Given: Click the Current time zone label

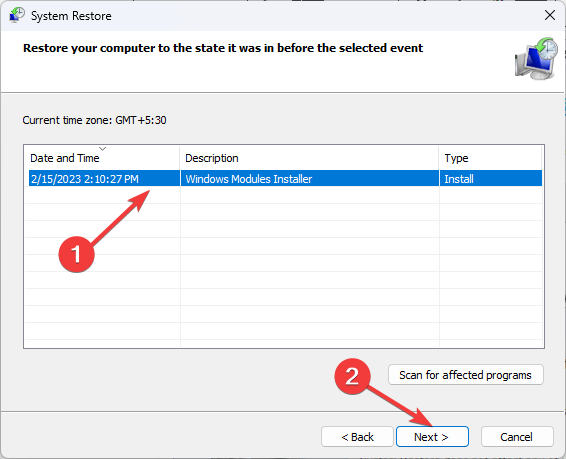Looking at the screenshot, I should click(x=94, y=120).
